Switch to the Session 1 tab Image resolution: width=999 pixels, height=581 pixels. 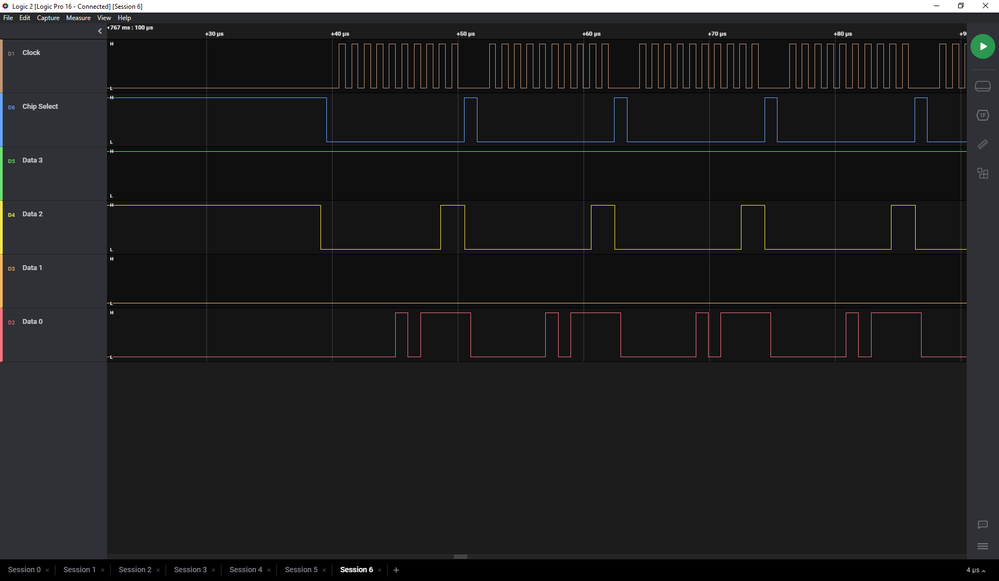point(79,570)
